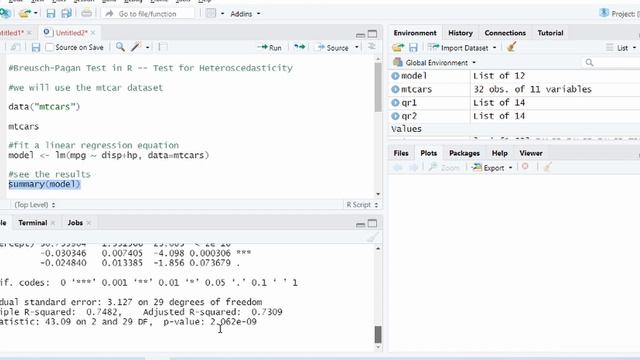
Task: Clear the console broom icon
Action: point(373,237)
